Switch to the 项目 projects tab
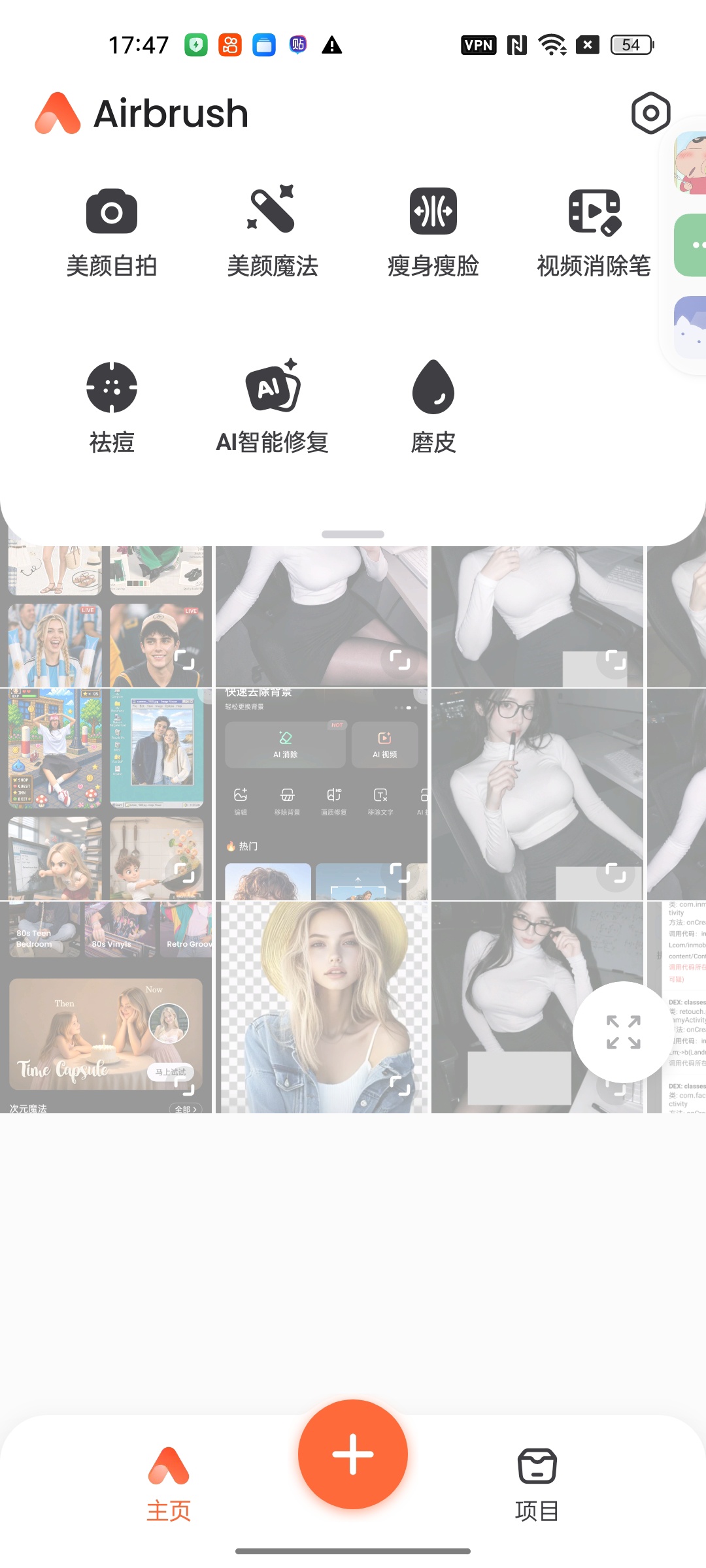 537,1484
